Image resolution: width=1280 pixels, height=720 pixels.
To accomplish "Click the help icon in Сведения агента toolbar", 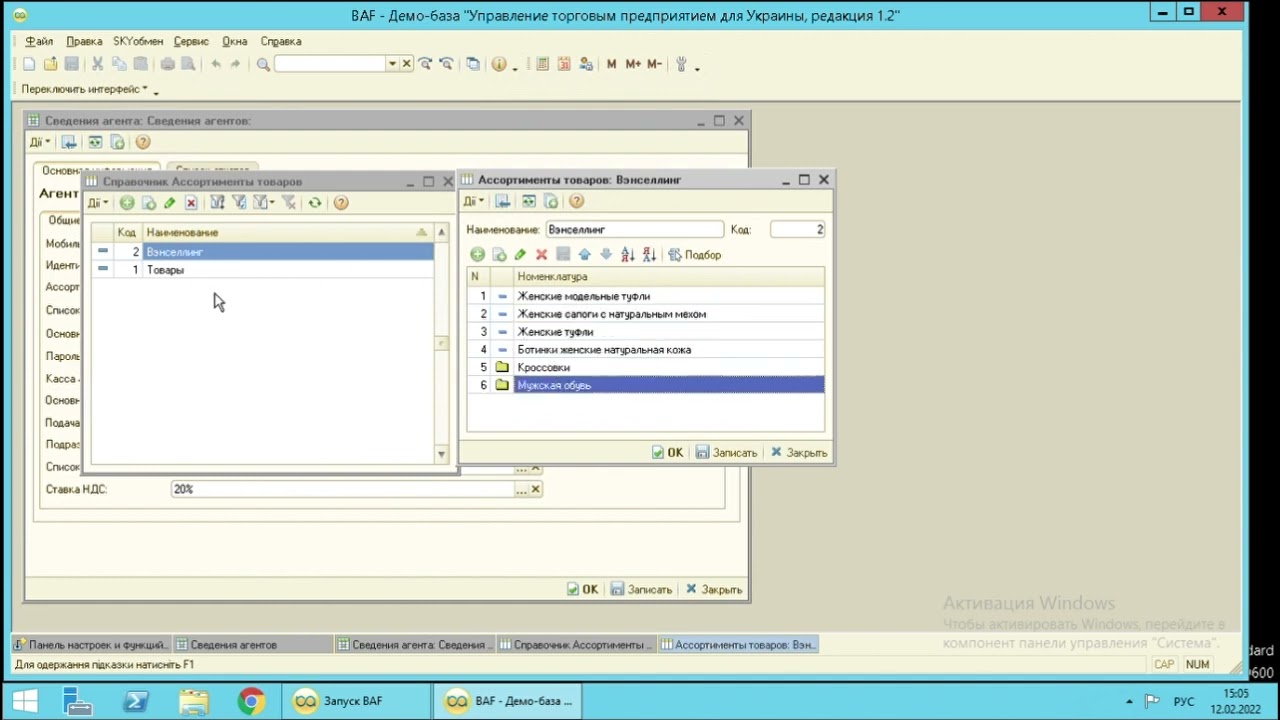I will pos(142,142).
